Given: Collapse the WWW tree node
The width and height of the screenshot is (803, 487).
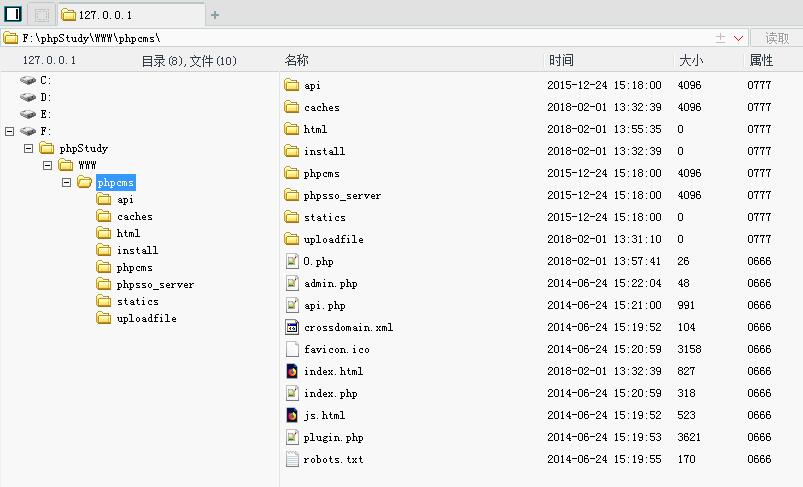Looking at the screenshot, I should [x=48, y=165].
